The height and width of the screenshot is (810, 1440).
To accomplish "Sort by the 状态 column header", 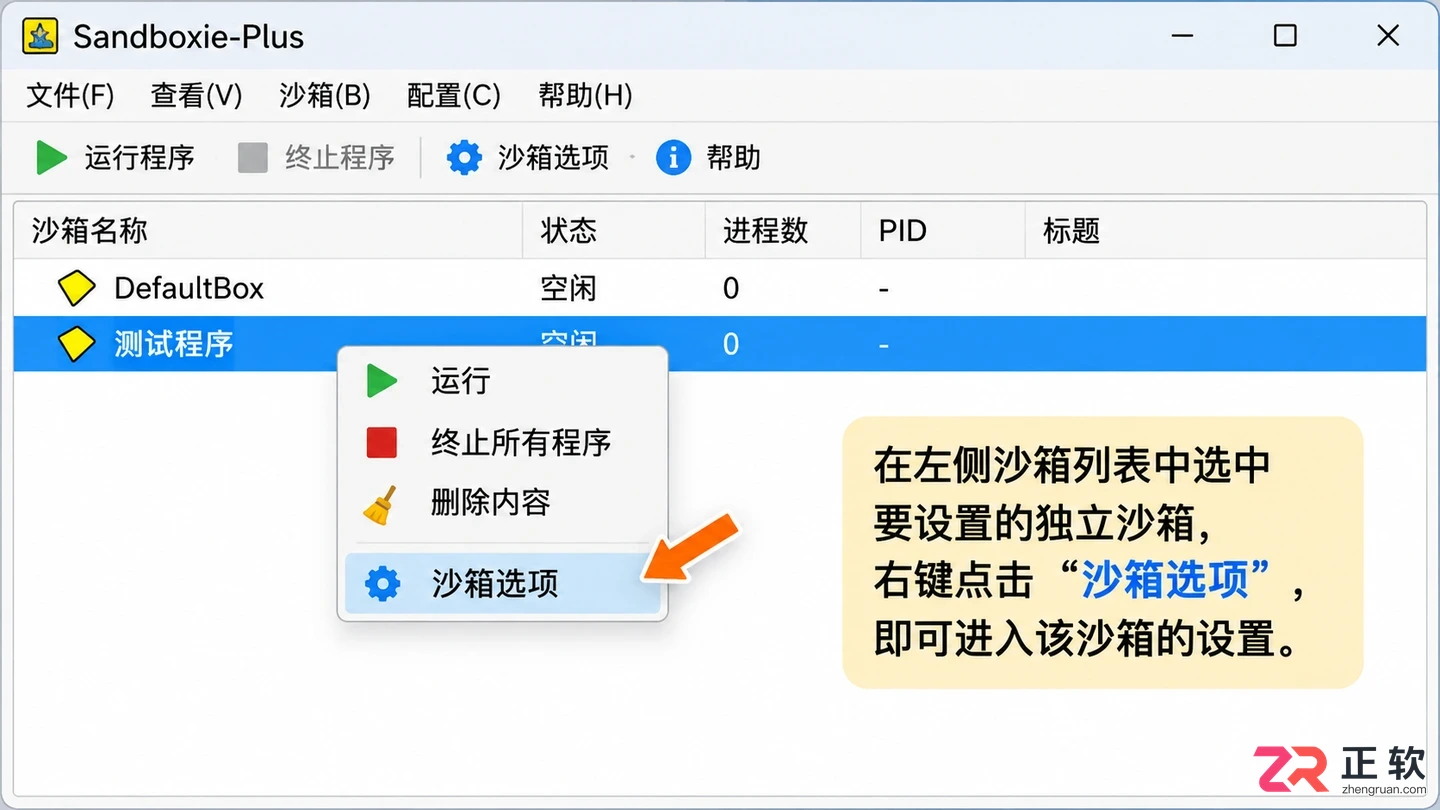I will [614, 231].
